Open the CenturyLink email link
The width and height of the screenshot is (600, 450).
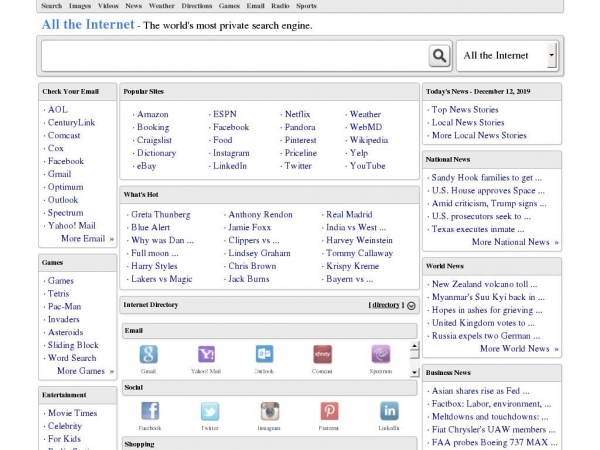[71, 123]
